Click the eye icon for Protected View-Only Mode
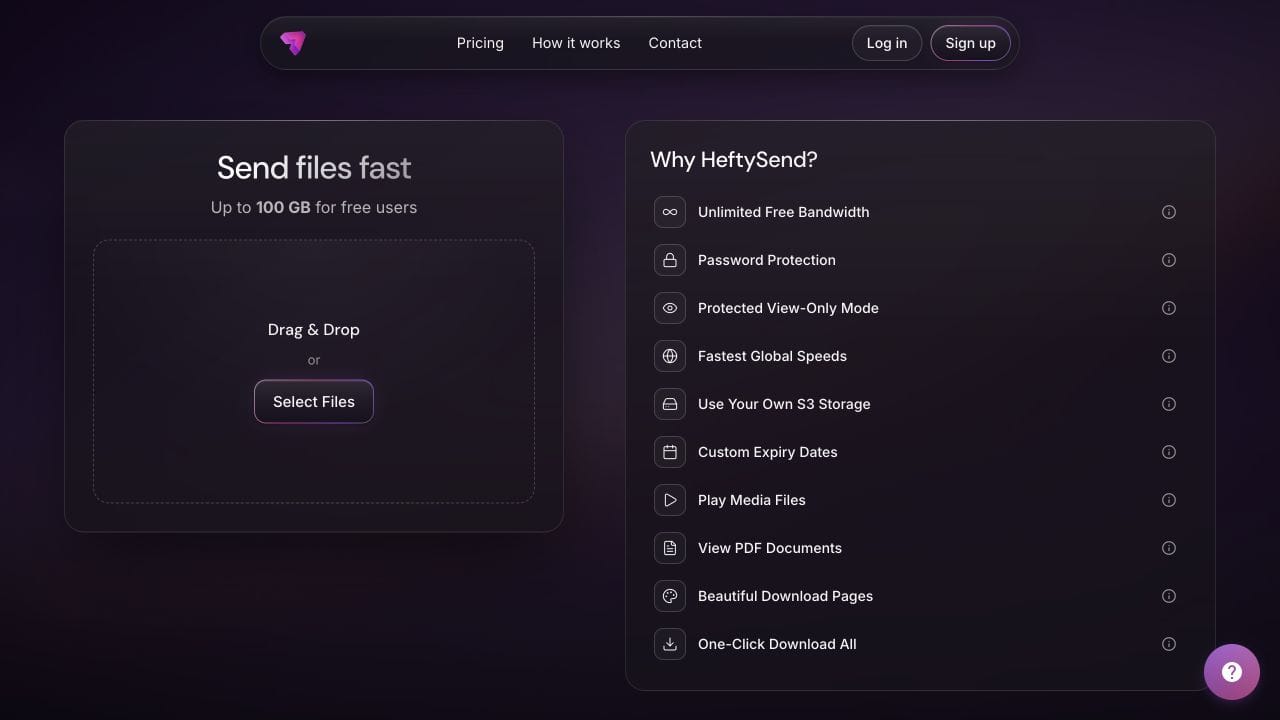The width and height of the screenshot is (1280, 720). 670,308
